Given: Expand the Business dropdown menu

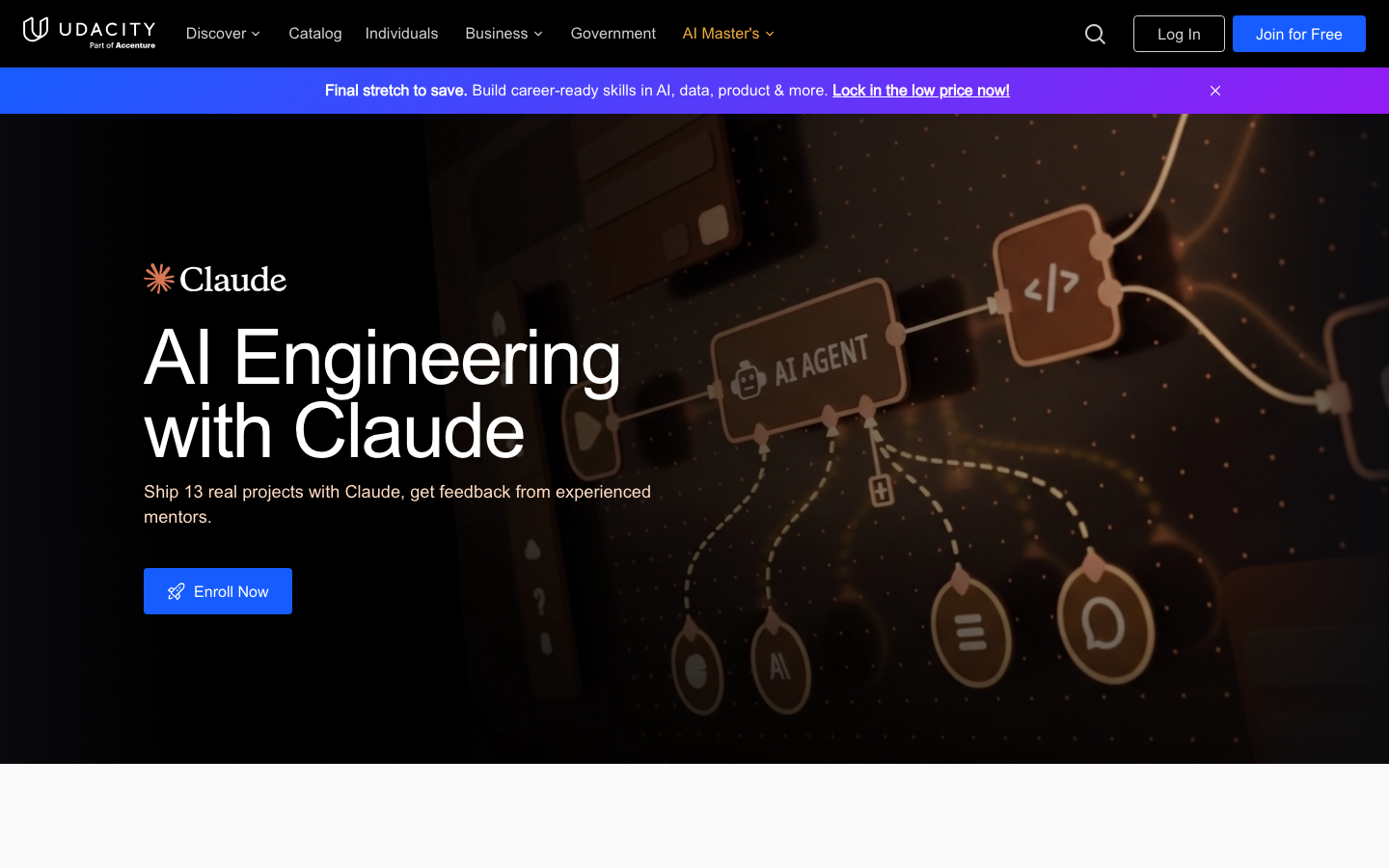Looking at the screenshot, I should [504, 34].
